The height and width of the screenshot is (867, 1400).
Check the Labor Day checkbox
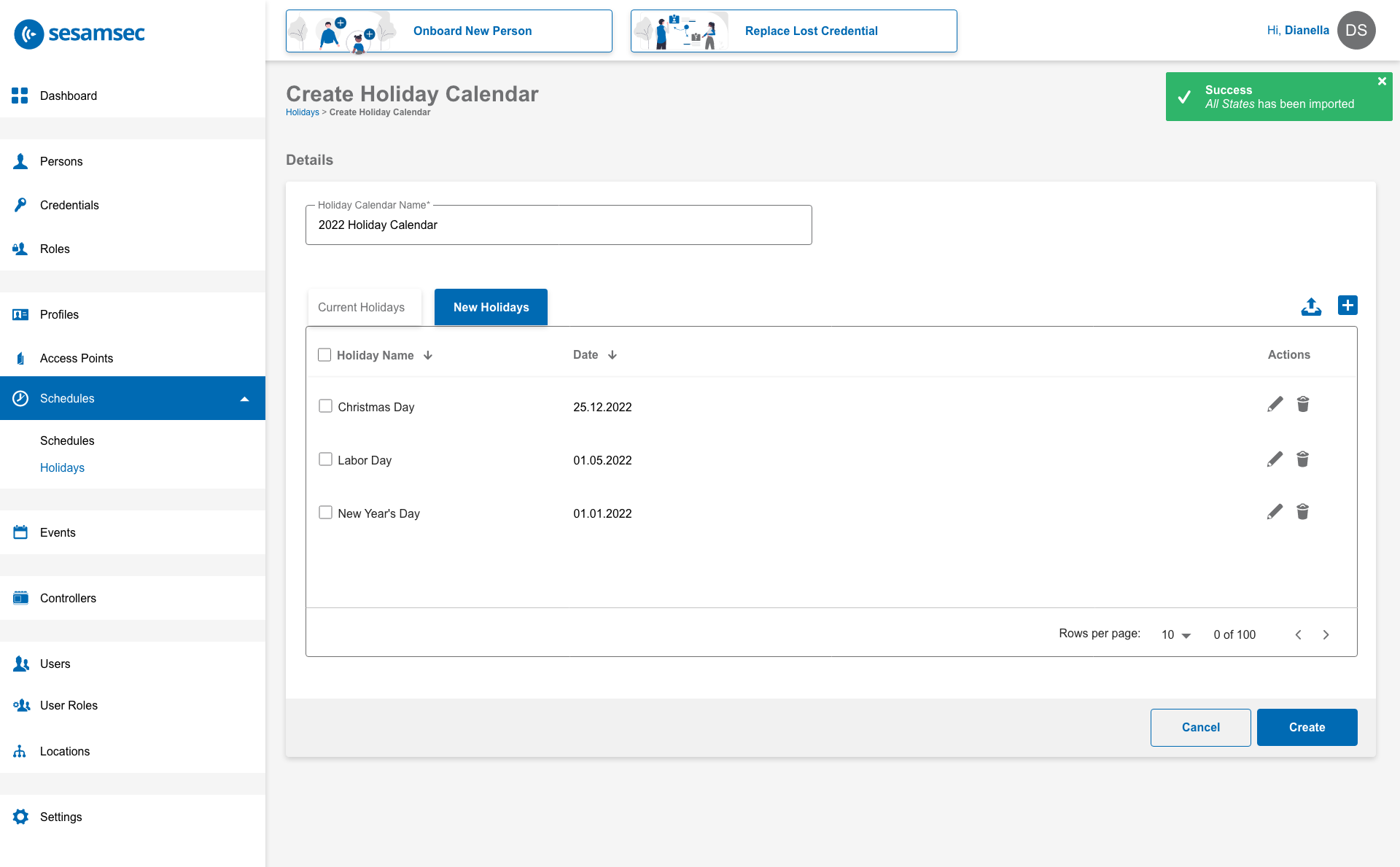(325, 459)
